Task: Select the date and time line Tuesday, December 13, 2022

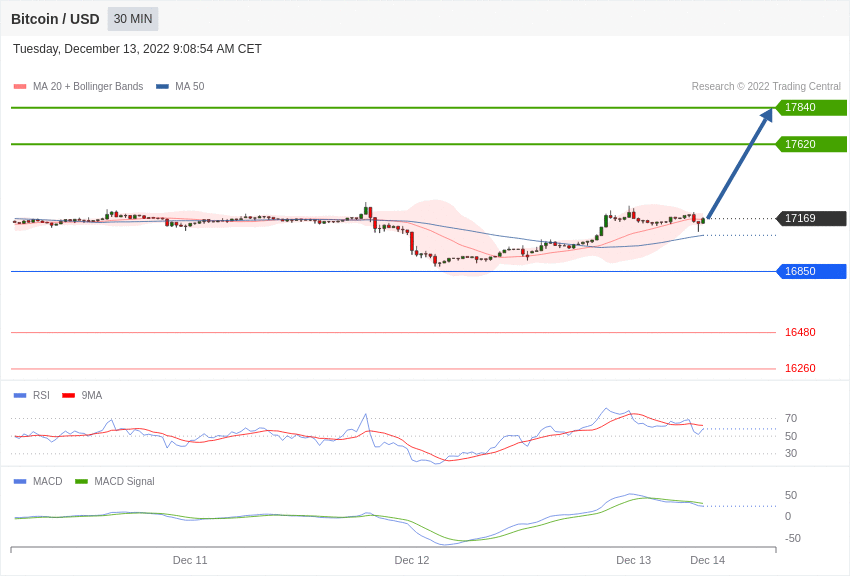Action: point(137,49)
